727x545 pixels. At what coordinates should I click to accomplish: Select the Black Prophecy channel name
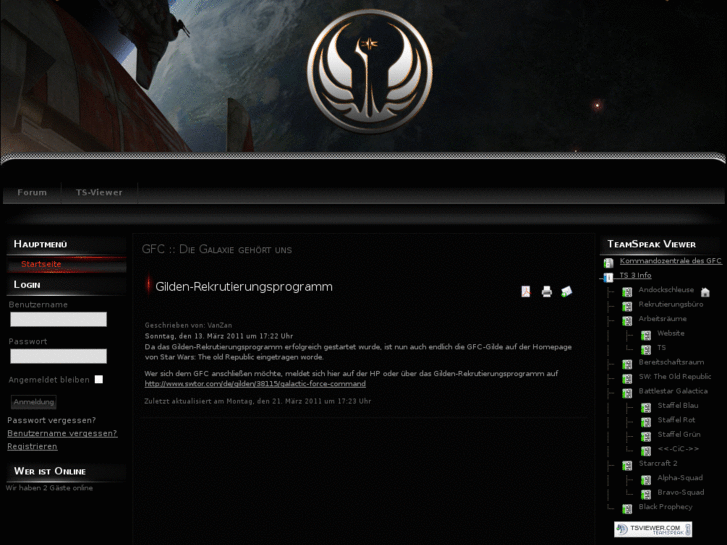[665, 507]
